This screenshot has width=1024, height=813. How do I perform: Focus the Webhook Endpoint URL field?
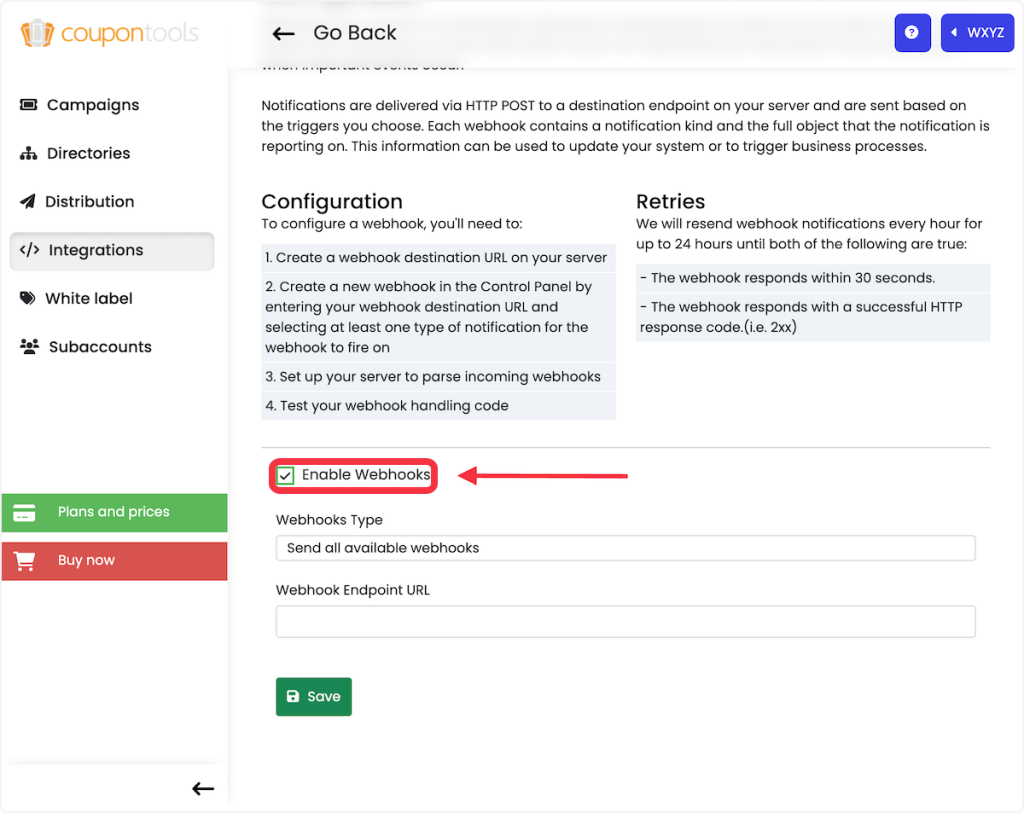click(x=625, y=621)
